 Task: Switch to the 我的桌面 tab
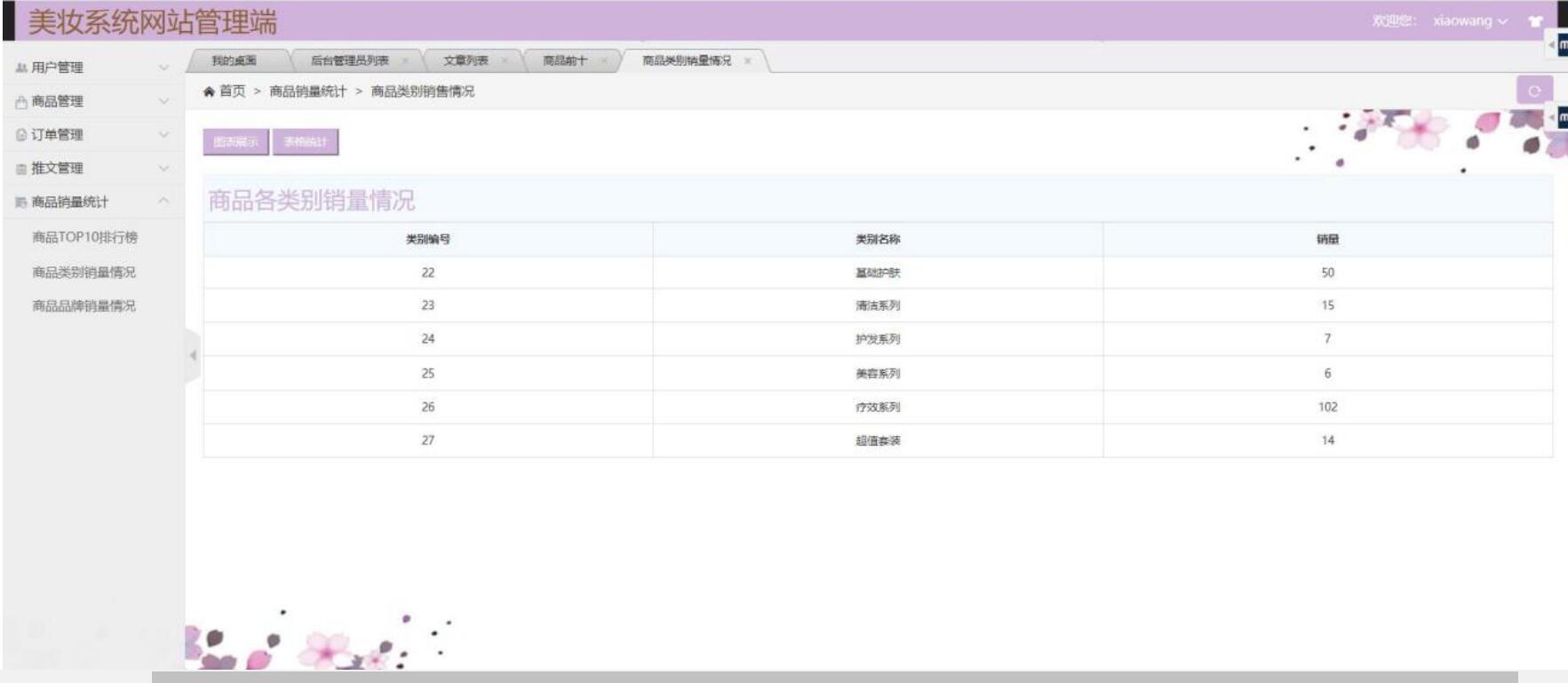(234, 60)
